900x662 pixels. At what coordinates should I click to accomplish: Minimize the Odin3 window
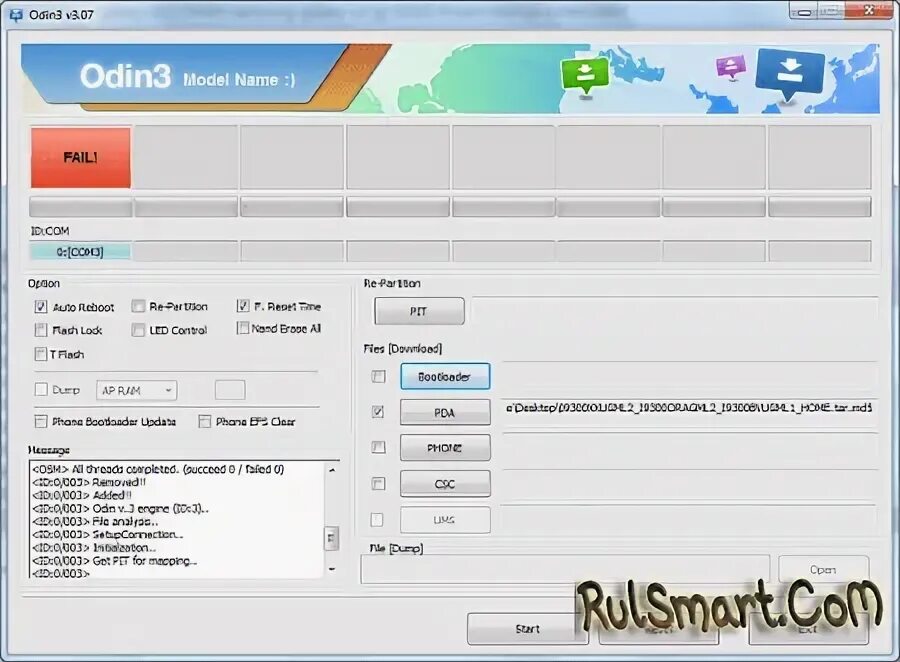click(805, 11)
